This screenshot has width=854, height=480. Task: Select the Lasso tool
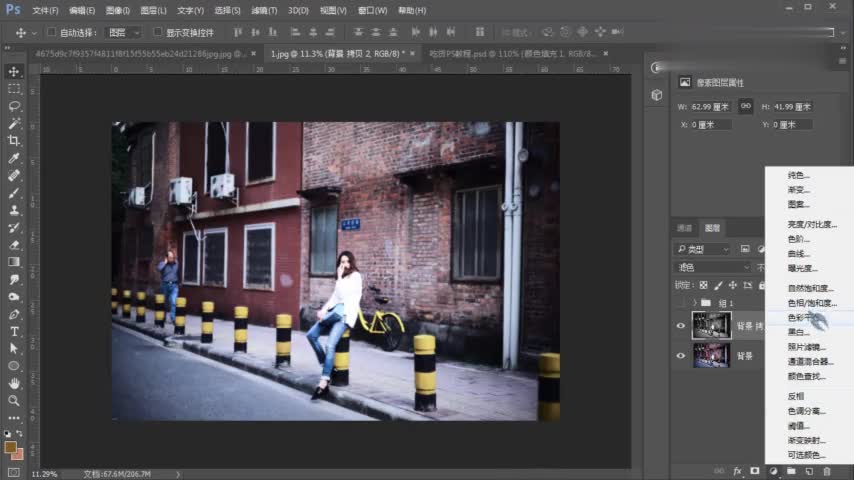point(14,106)
